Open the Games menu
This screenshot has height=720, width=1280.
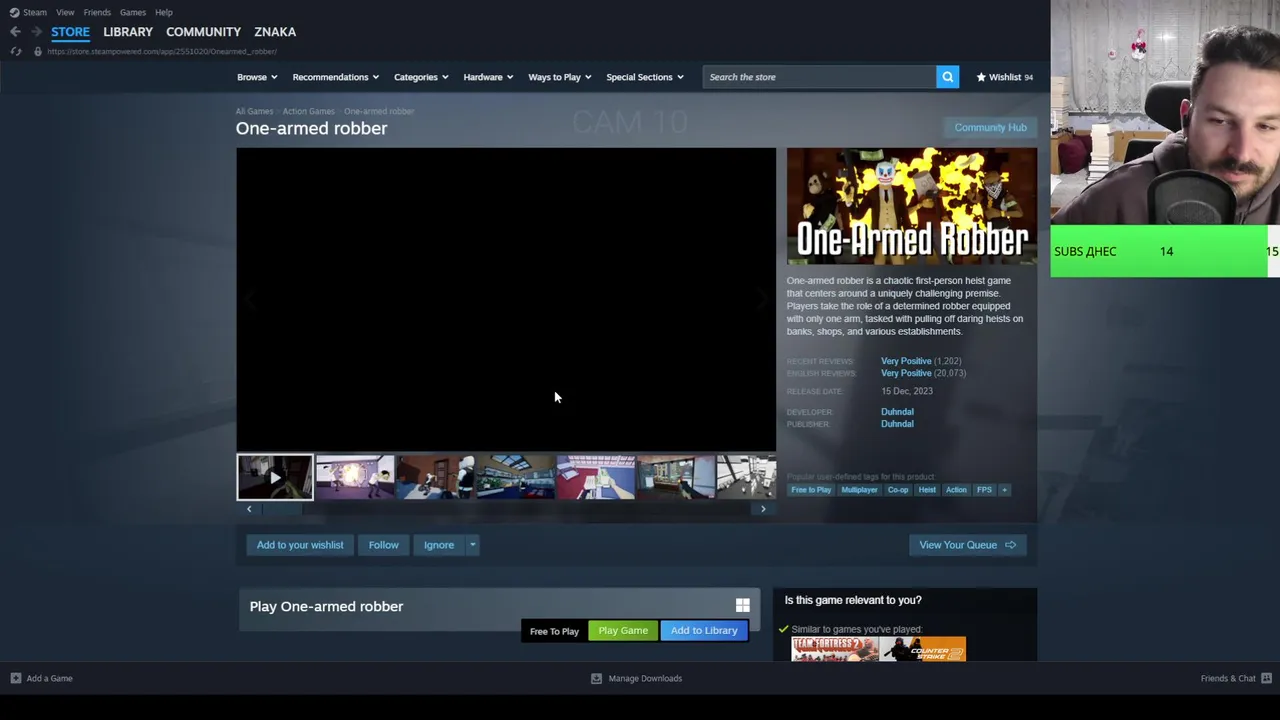point(133,12)
